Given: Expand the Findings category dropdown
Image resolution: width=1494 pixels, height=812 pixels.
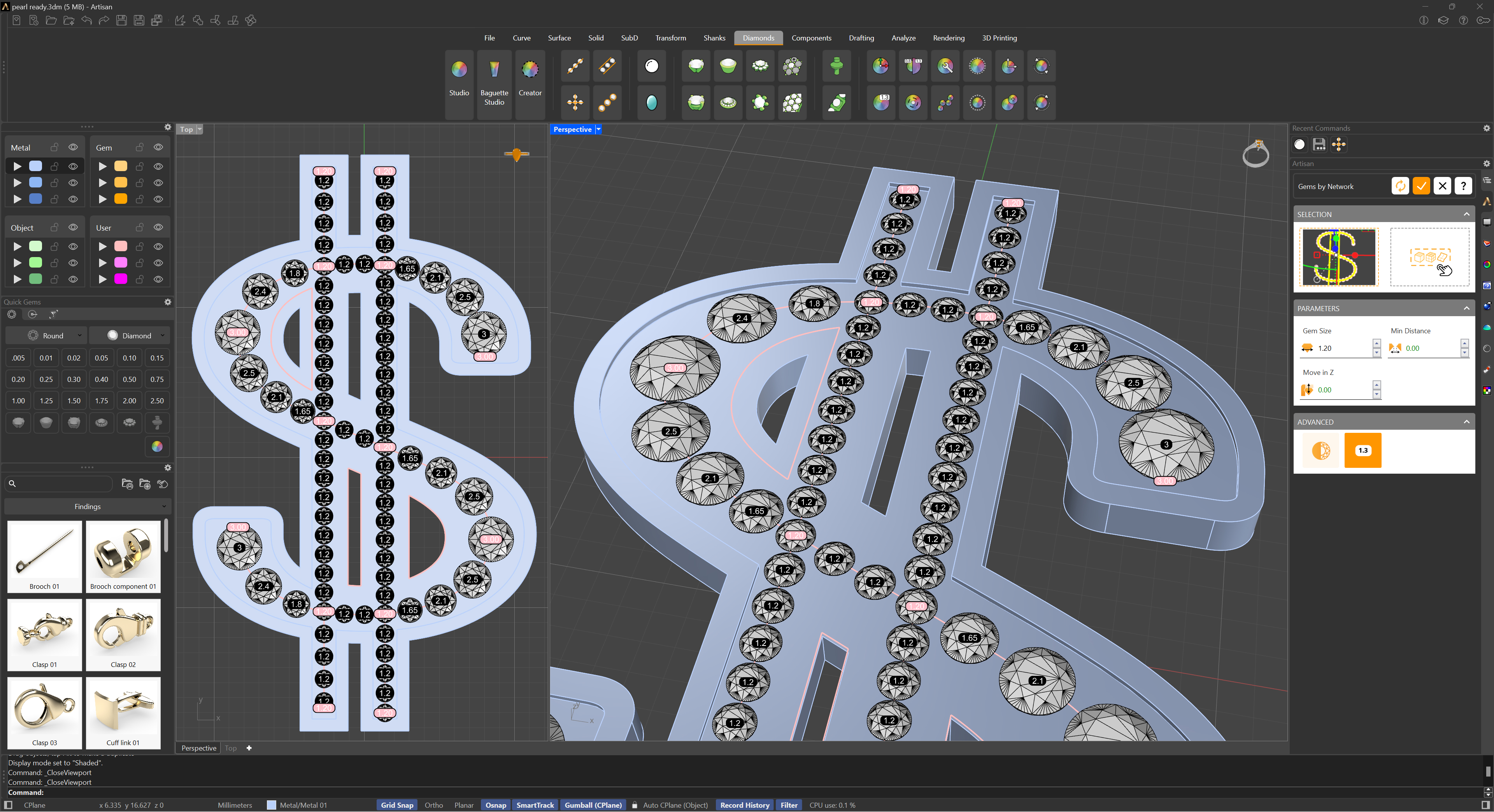Looking at the screenshot, I should 87,507.
